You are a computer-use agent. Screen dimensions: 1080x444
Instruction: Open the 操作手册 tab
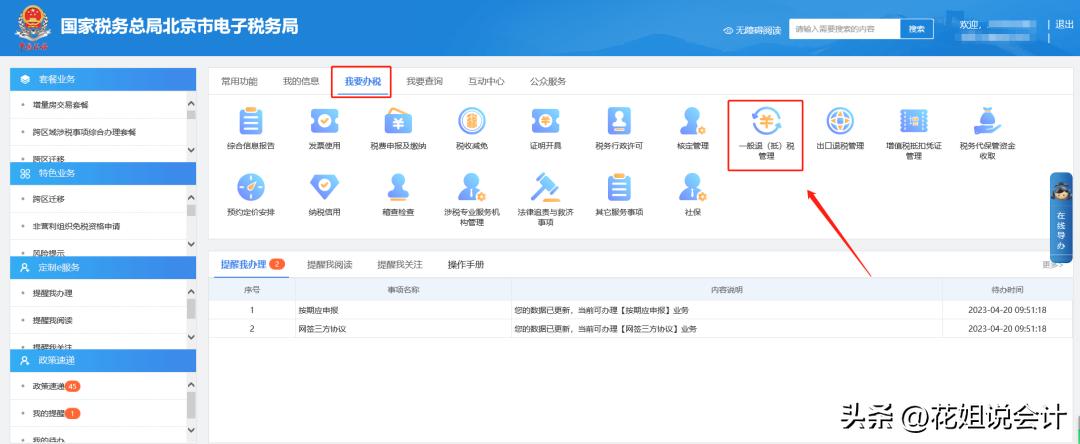(x=466, y=264)
